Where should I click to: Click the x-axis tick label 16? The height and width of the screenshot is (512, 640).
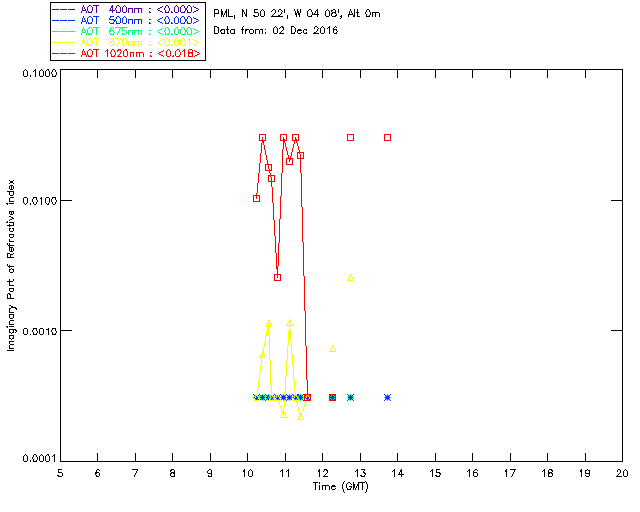tap(473, 473)
